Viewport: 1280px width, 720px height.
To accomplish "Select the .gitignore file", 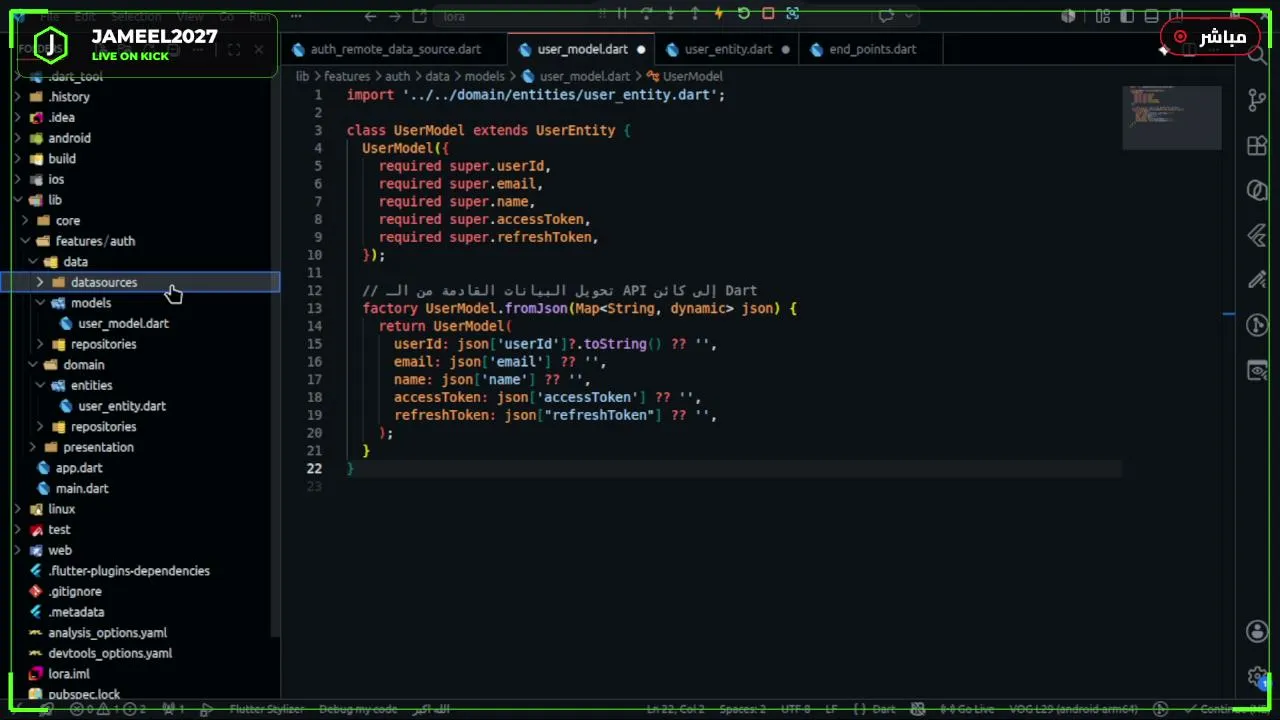I will (75, 592).
